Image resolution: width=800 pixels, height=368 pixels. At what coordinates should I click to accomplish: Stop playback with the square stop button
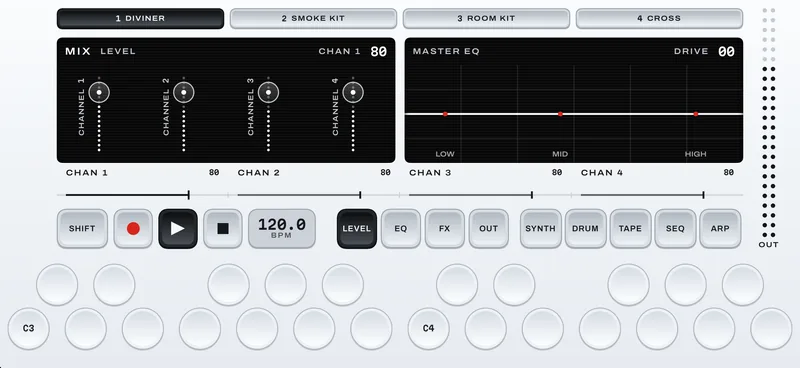point(222,229)
